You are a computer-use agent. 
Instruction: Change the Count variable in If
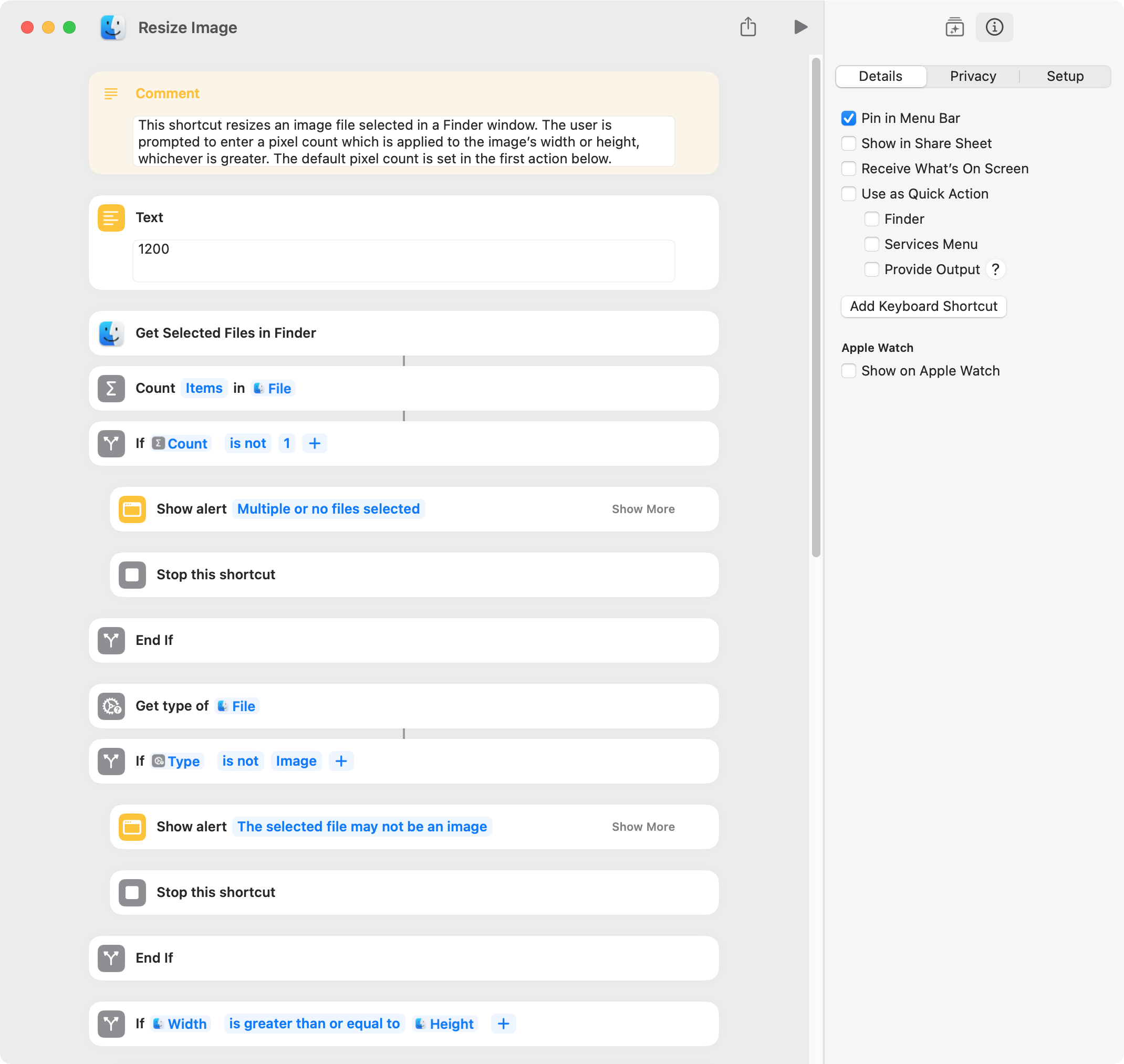click(181, 444)
